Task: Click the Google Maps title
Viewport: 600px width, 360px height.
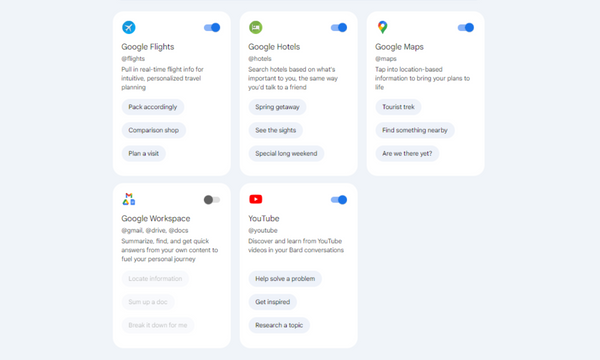Action: (x=399, y=47)
